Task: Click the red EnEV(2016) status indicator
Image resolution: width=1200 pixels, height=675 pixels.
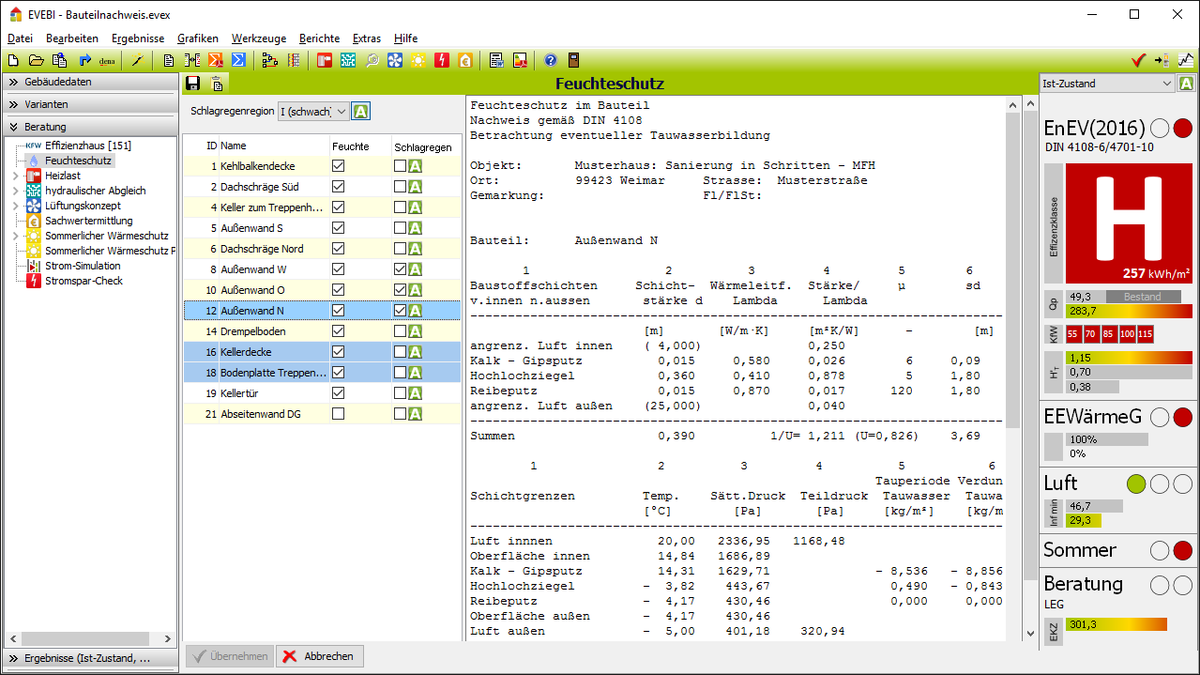Action: (1182, 128)
